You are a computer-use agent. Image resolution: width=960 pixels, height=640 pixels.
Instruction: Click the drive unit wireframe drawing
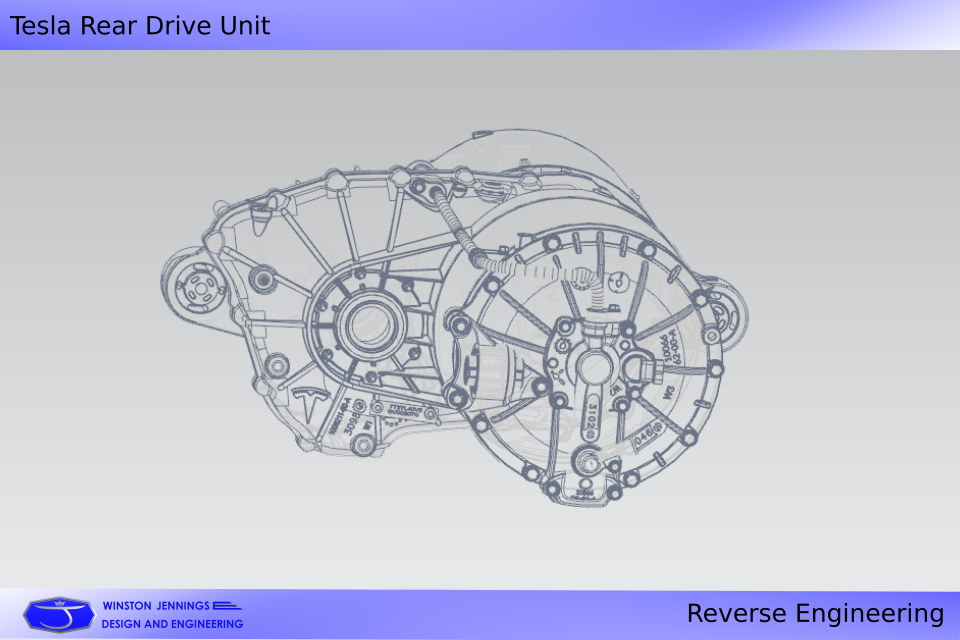(x=454, y=317)
